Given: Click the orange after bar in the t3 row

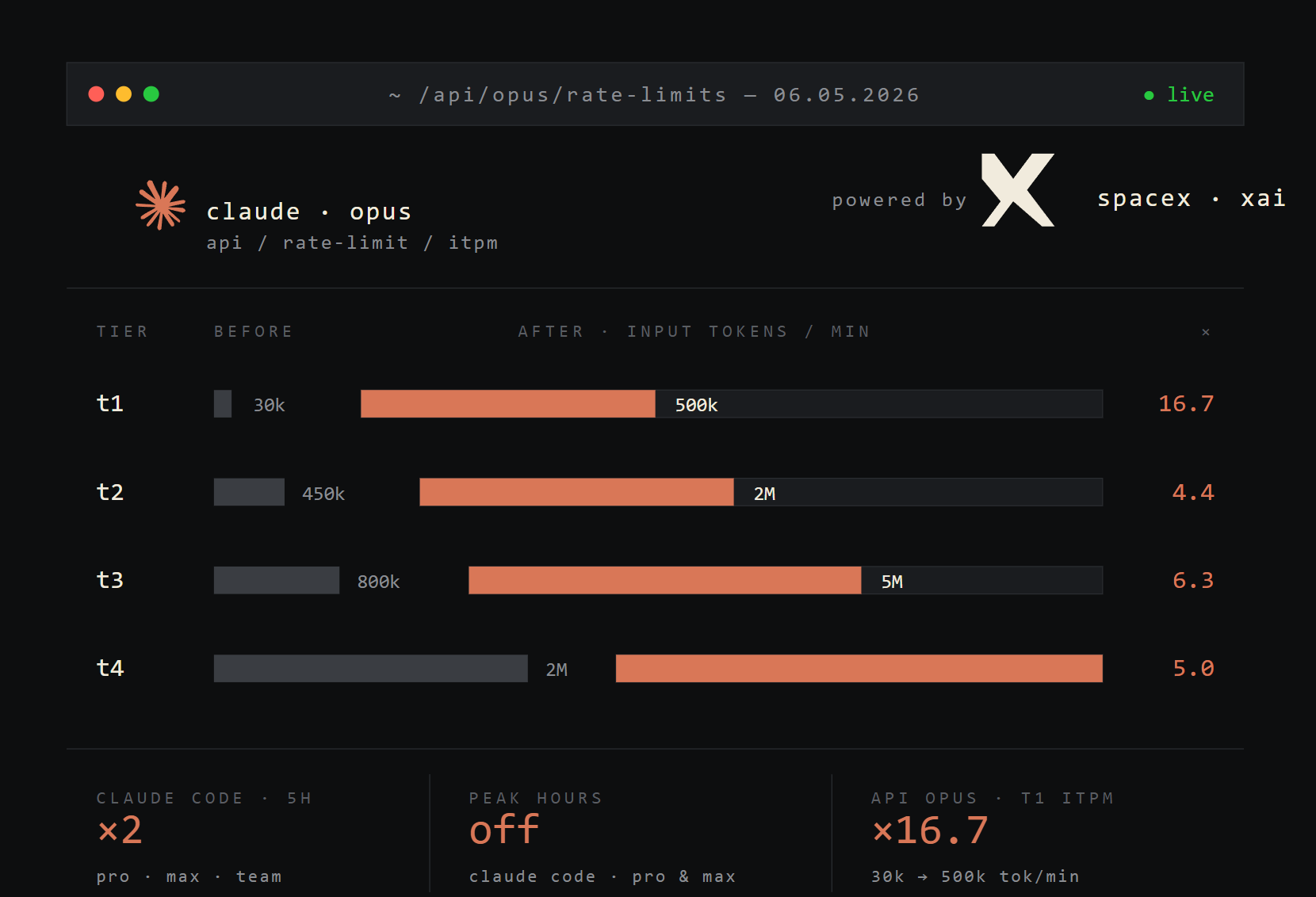Looking at the screenshot, I should click(x=665, y=580).
